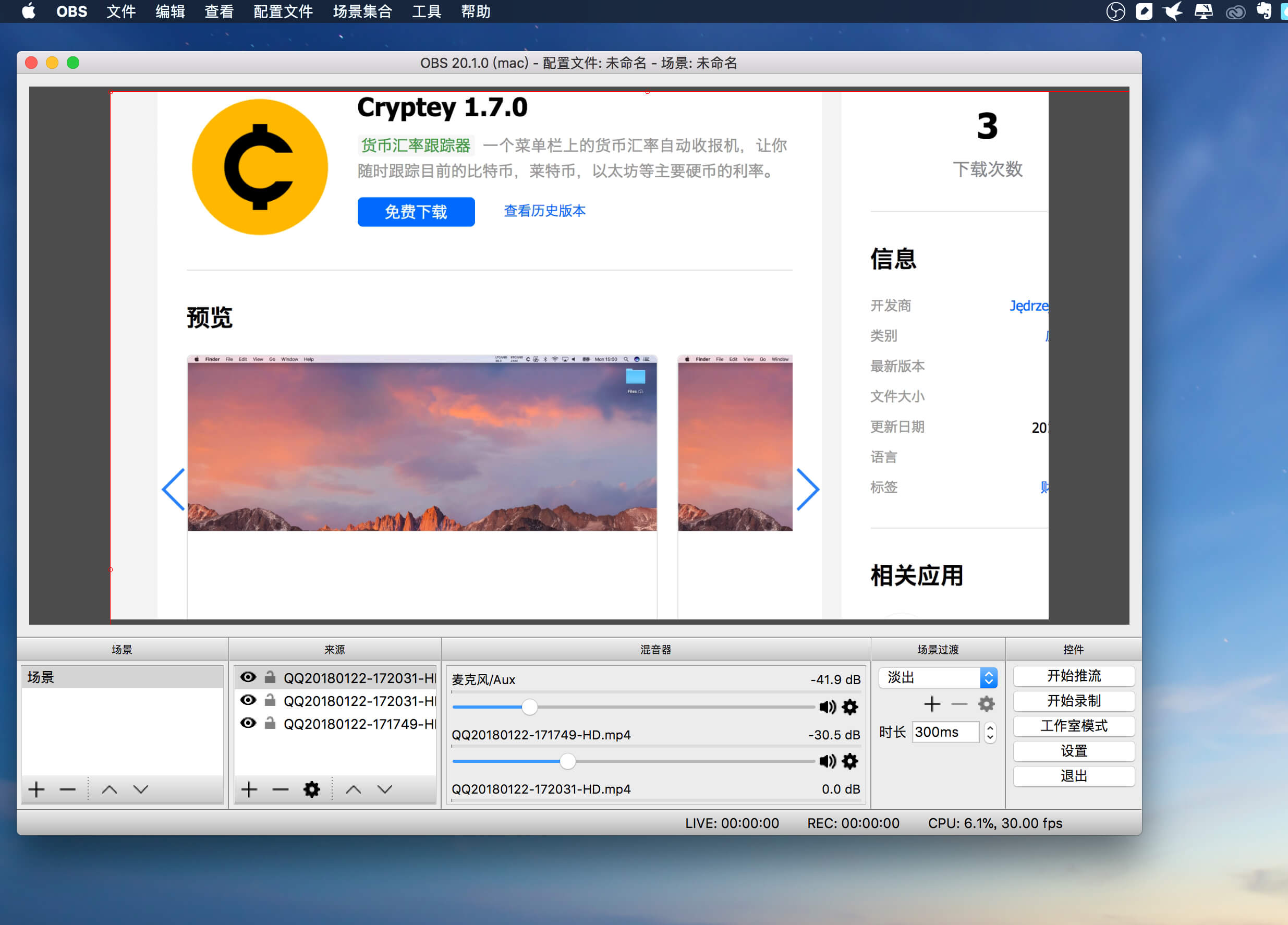This screenshot has width=1288, height=925.
Task: Click the 货币汇率跟踪器 tag
Action: click(416, 145)
